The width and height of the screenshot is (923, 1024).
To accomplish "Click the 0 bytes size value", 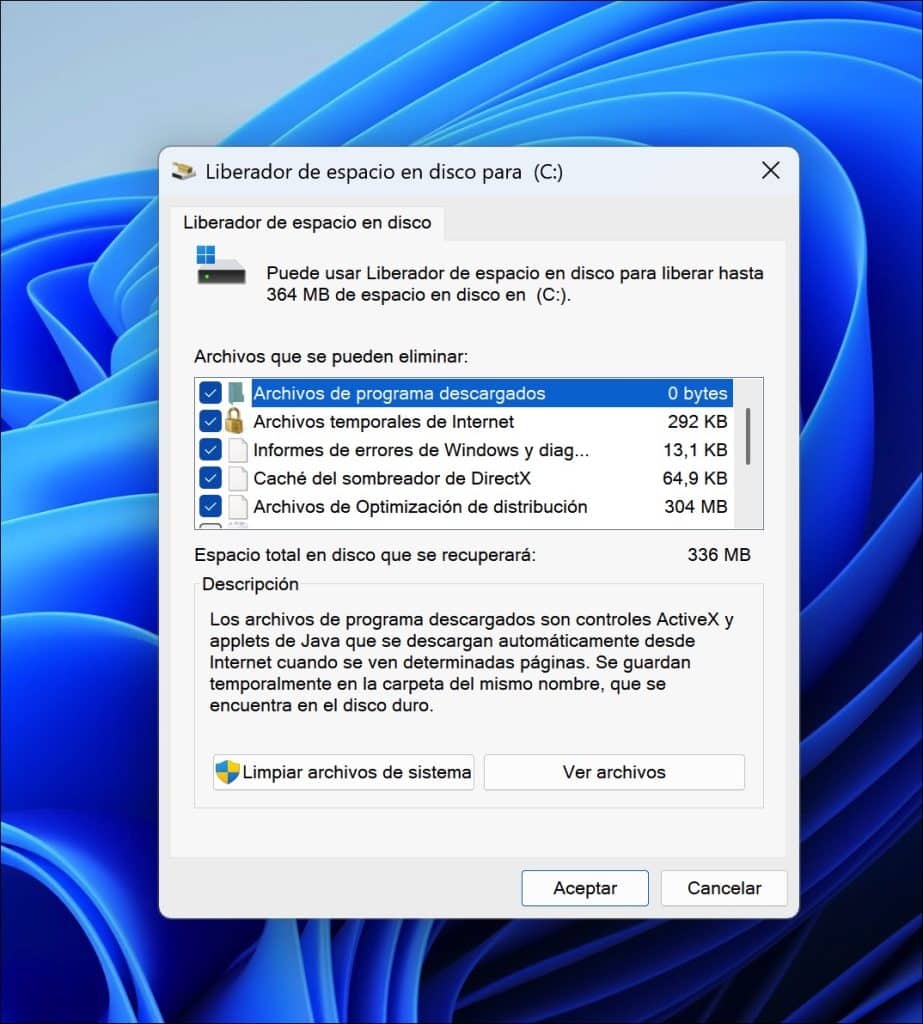I will 697,394.
